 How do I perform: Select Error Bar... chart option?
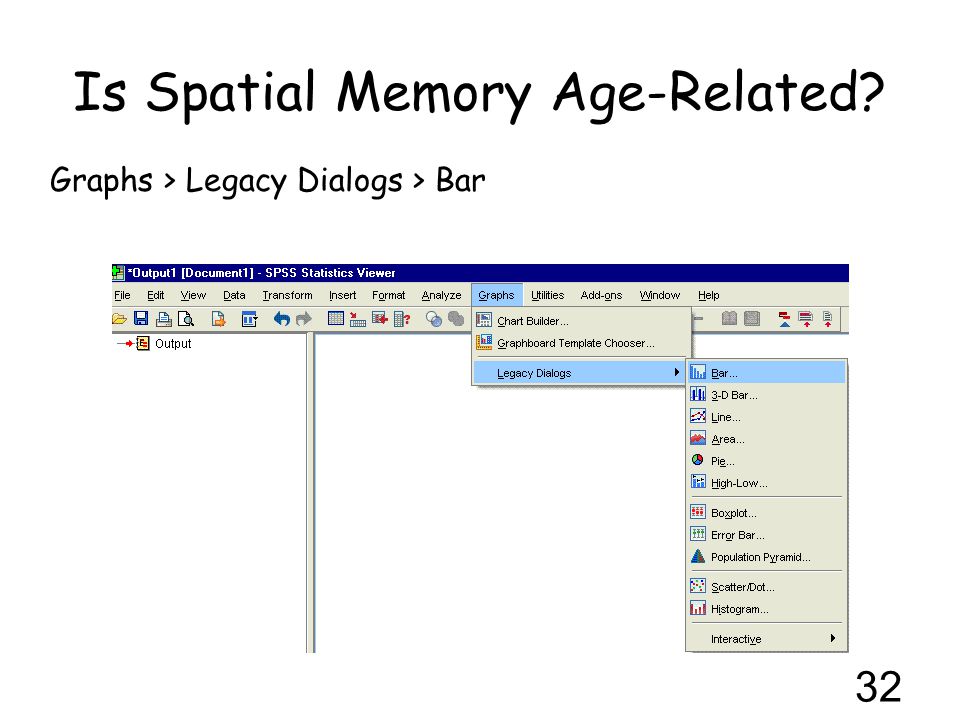pos(767,535)
